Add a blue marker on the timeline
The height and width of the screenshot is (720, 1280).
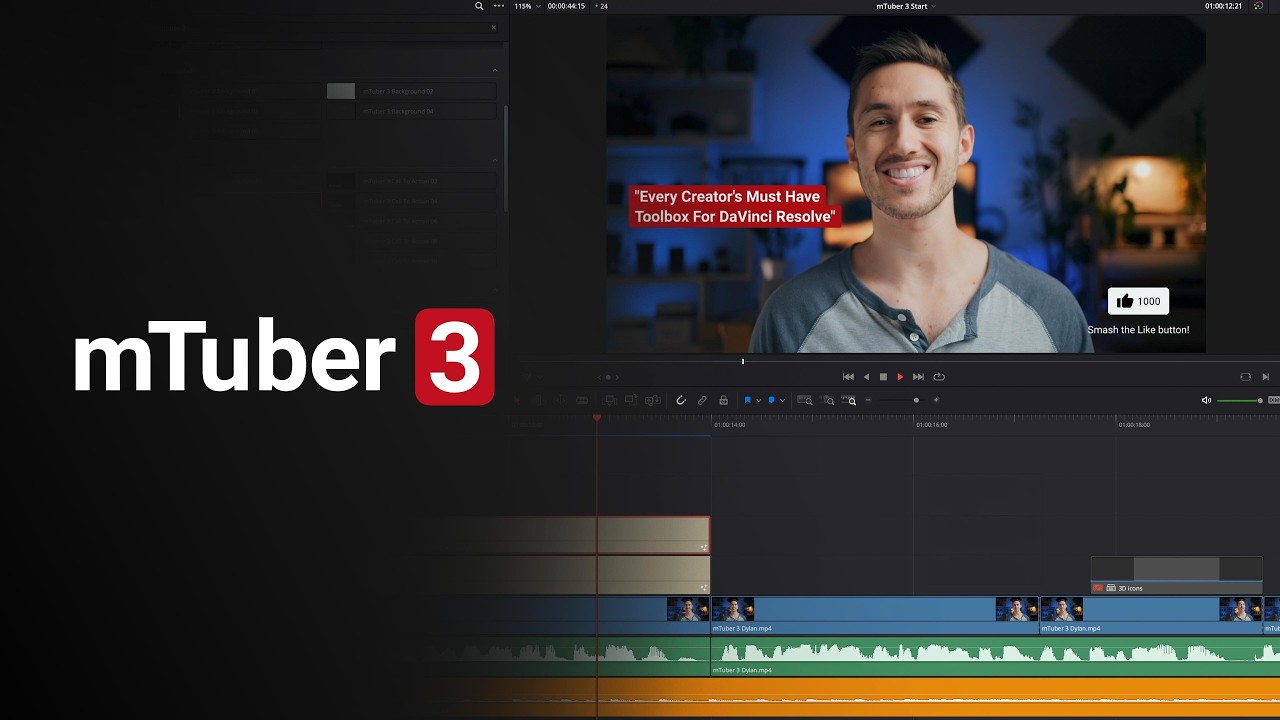(771, 400)
